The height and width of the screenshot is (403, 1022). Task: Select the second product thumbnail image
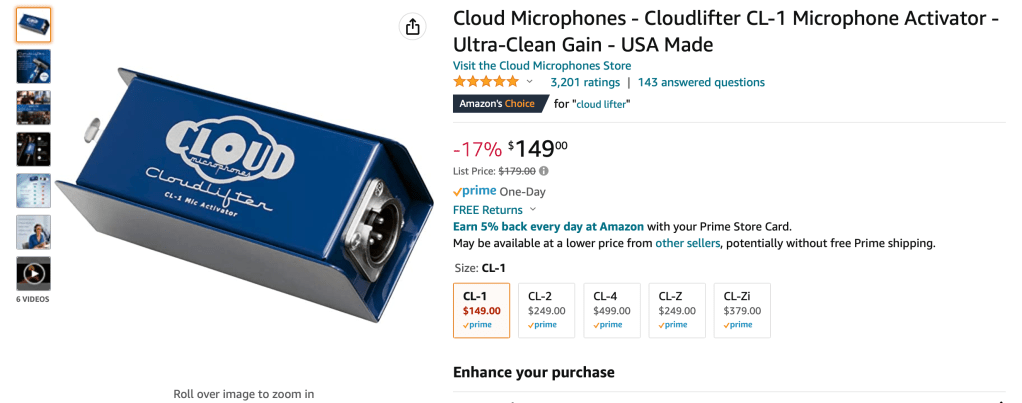tap(33, 66)
